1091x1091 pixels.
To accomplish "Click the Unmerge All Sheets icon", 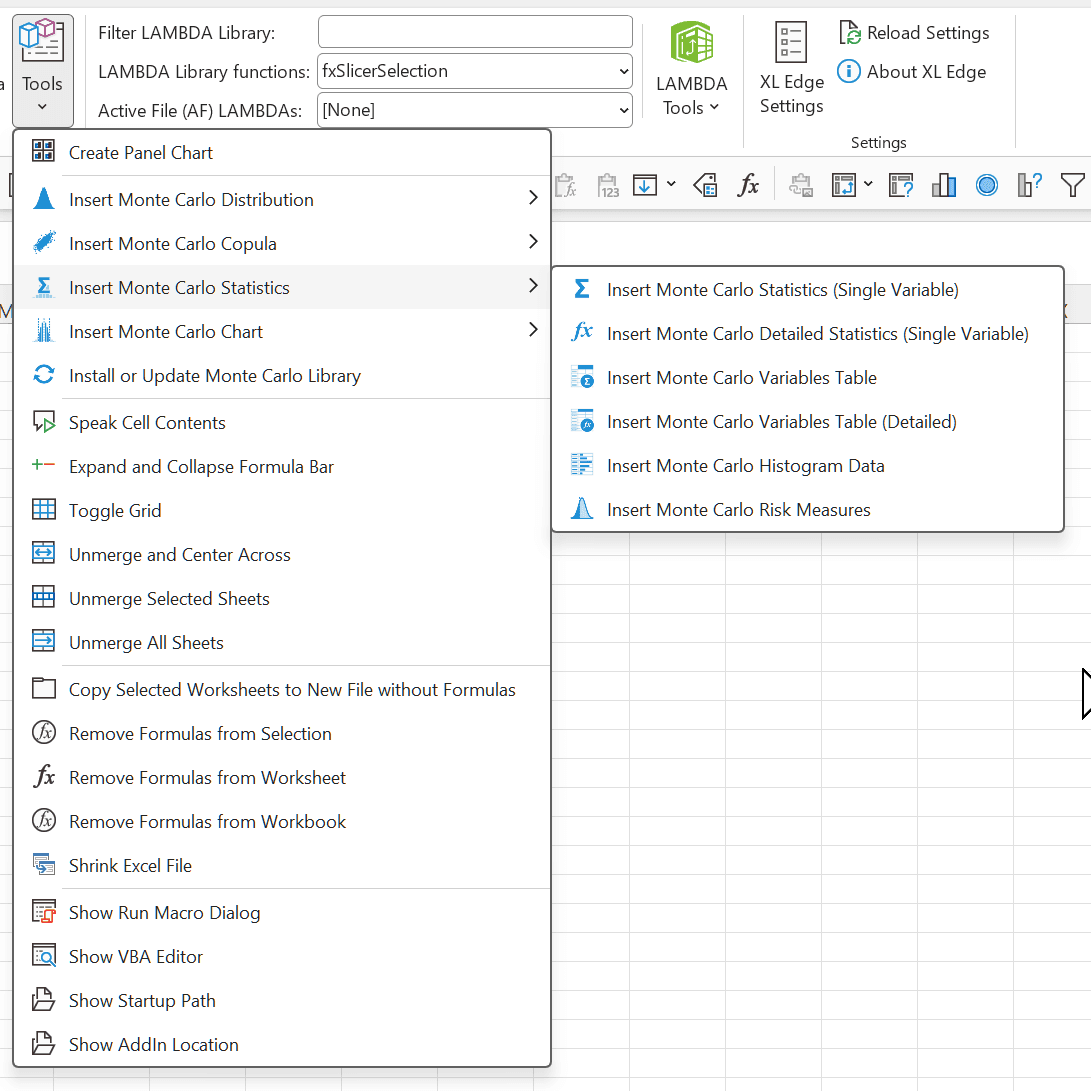I will (x=44, y=642).
